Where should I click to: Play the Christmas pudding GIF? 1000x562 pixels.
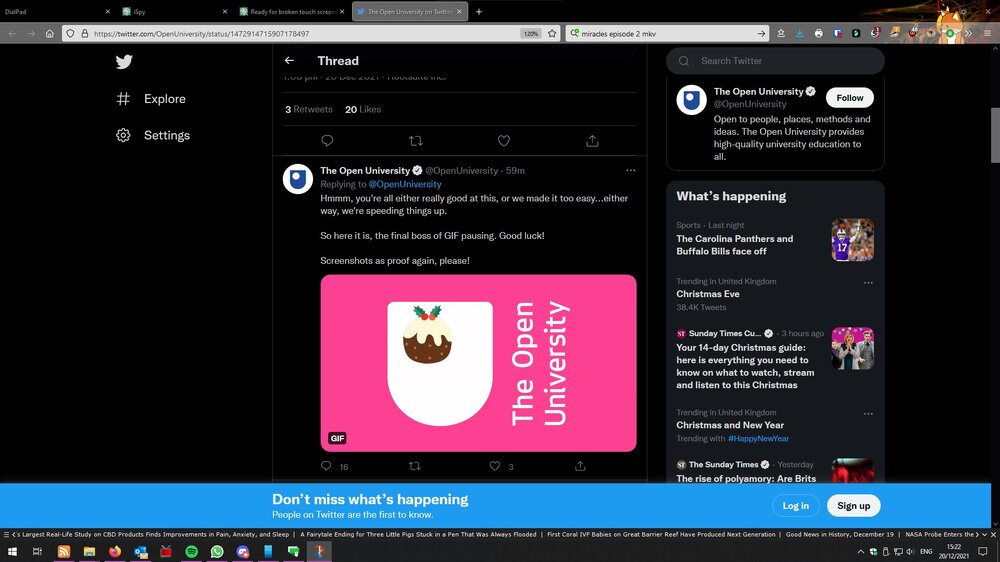pos(478,363)
